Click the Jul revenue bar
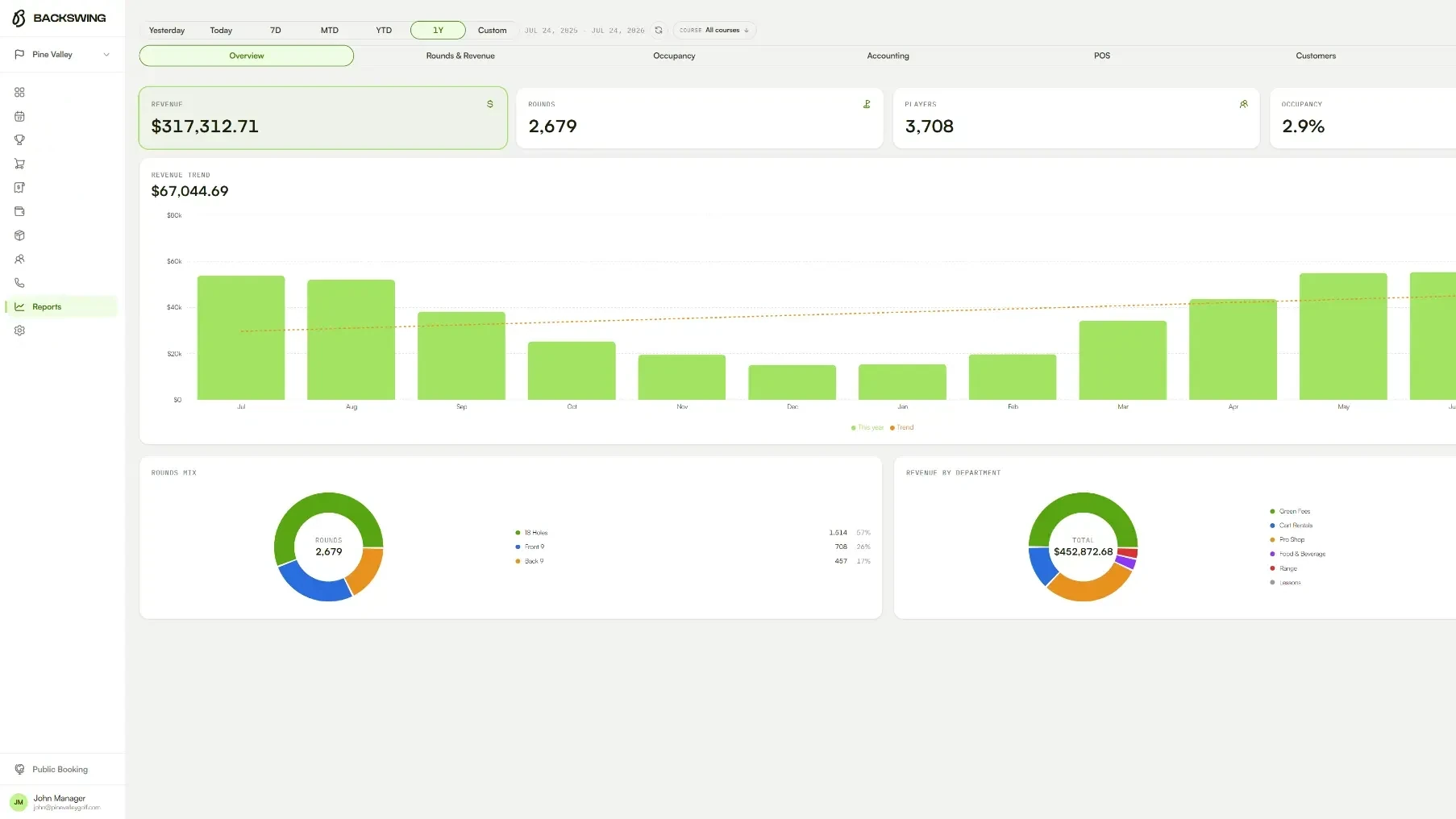 click(x=241, y=338)
